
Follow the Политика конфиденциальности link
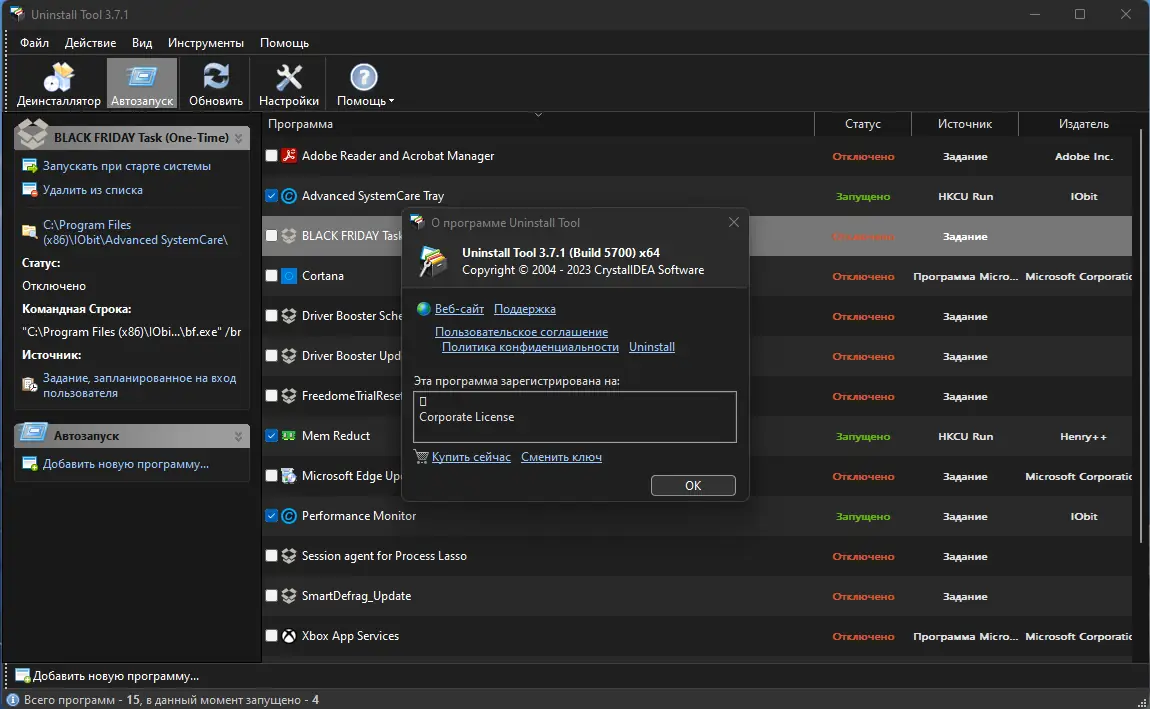point(531,346)
